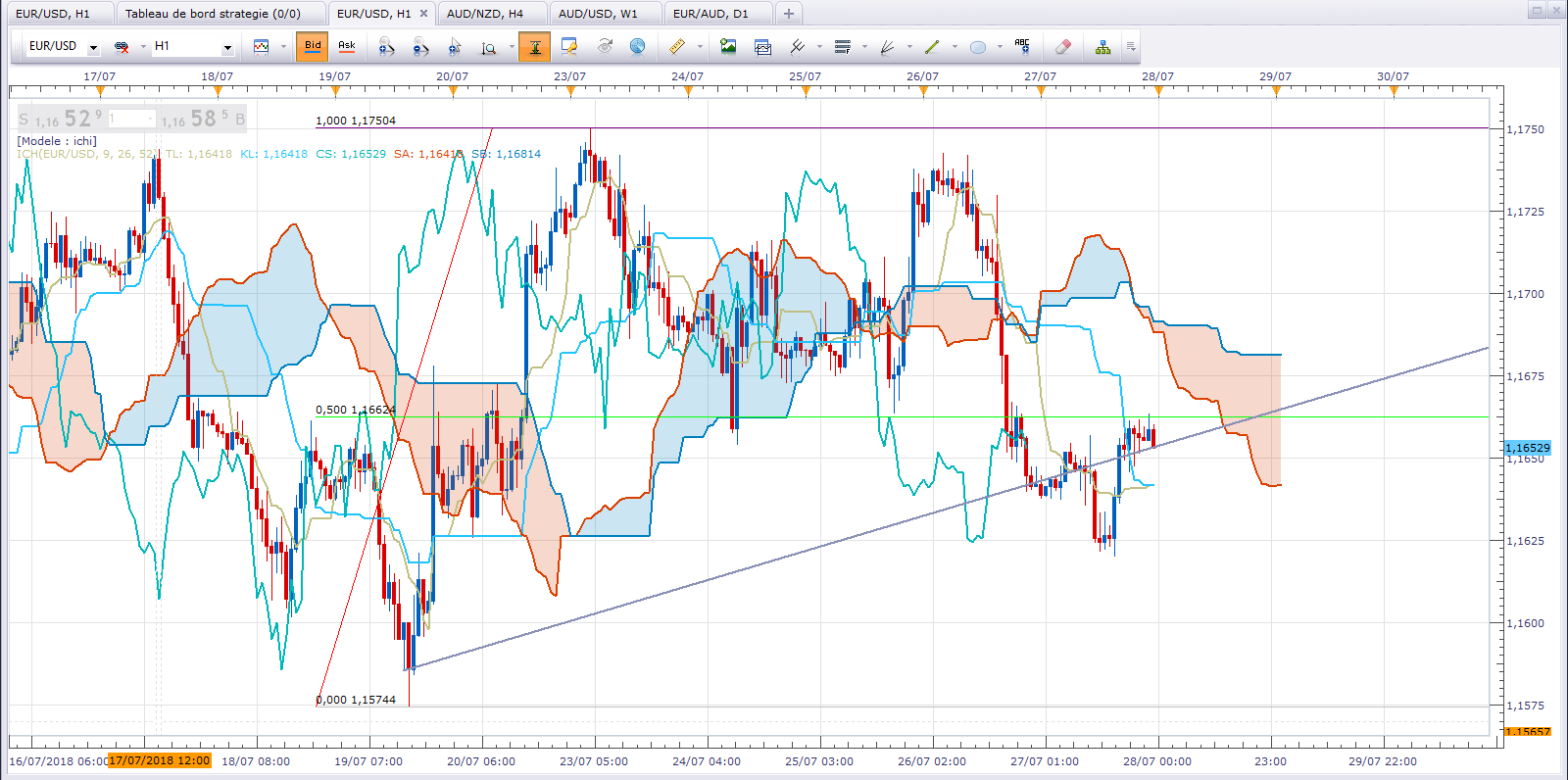Click the ICH(EUR/USD, 9, 26, 52) indicator label
This screenshot has height=780, width=1568.
point(86,154)
